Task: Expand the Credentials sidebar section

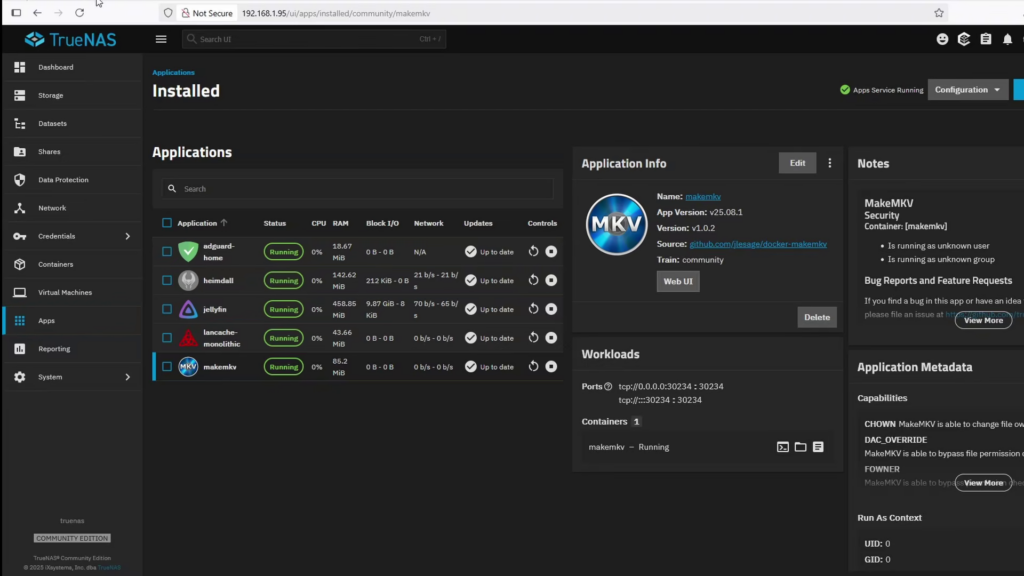Action: 127,236
